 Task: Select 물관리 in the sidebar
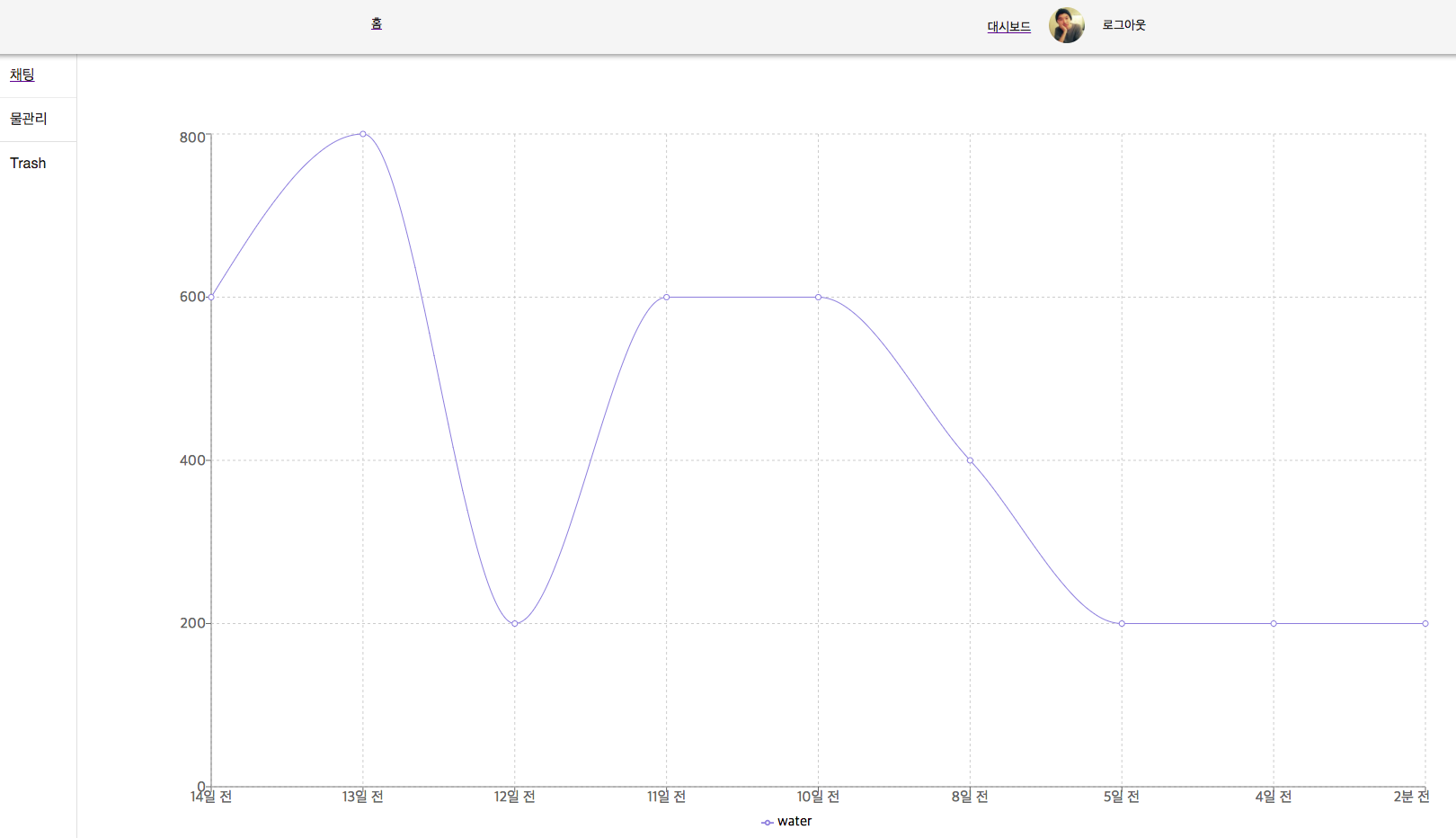click(x=29, y=119)
